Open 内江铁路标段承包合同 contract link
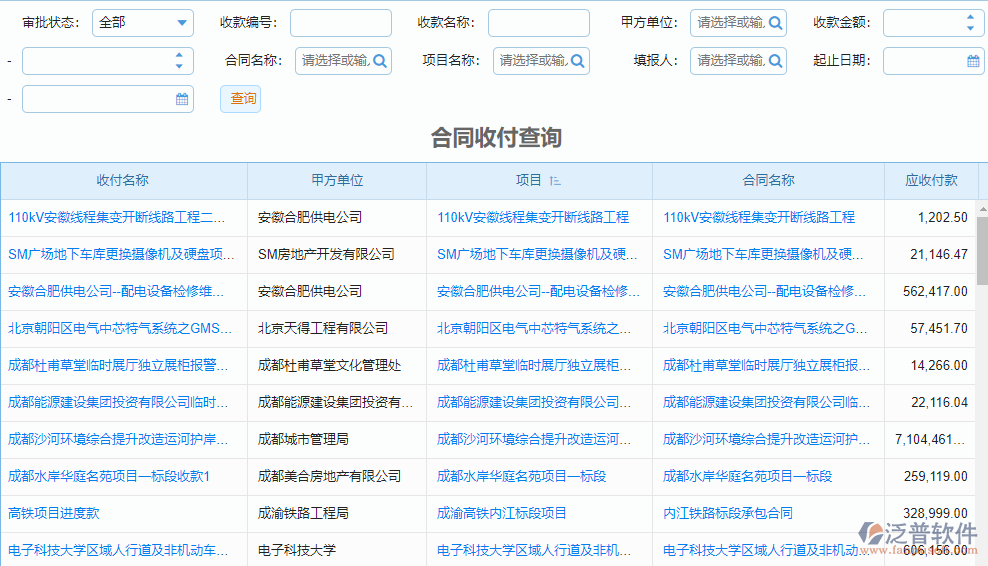 [728, 513]
